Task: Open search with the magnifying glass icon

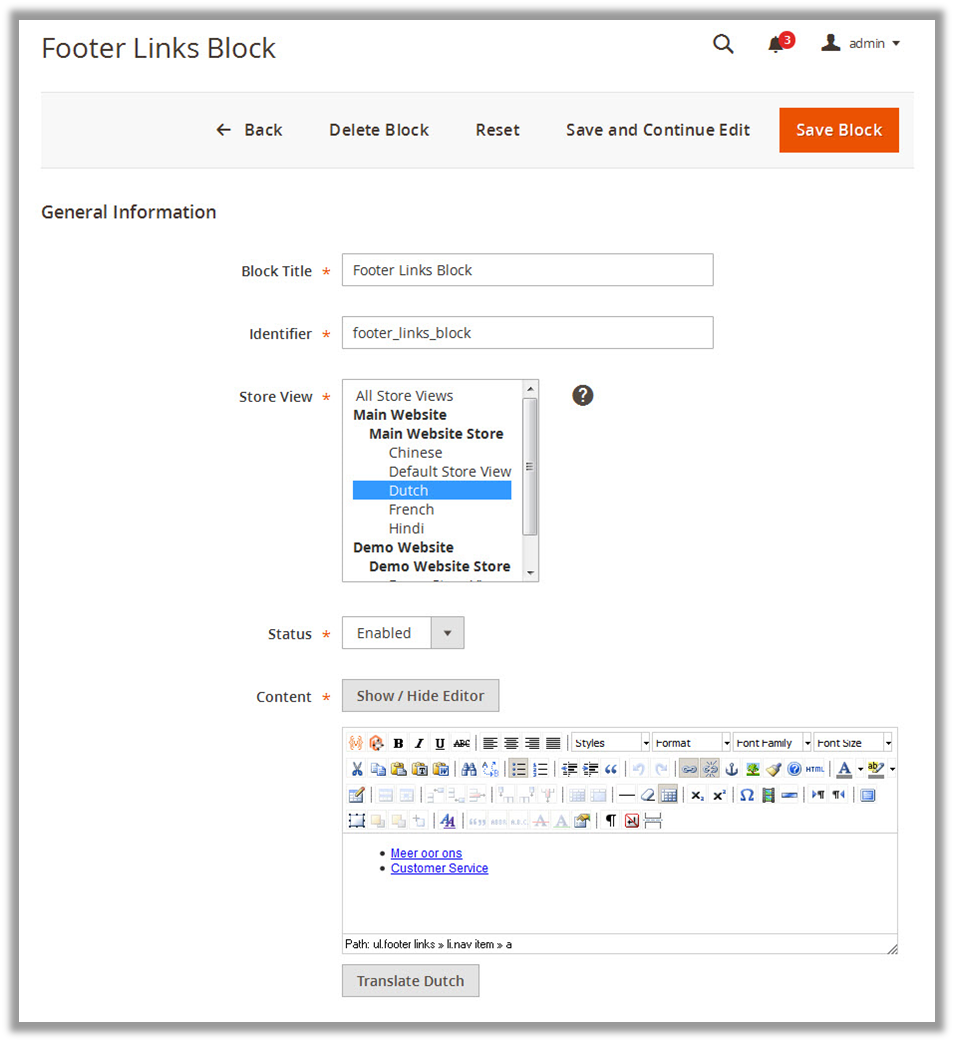Action: (x=723, y=44)
